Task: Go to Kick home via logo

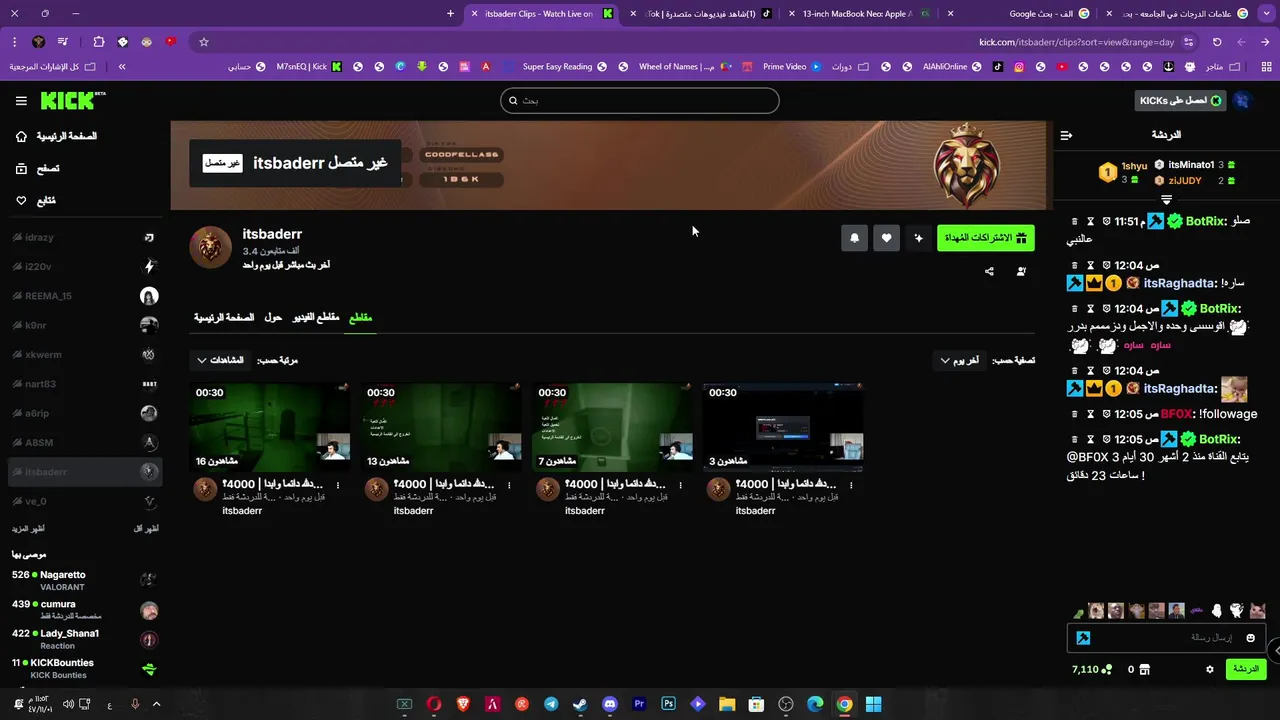Action: coord(72,100)
